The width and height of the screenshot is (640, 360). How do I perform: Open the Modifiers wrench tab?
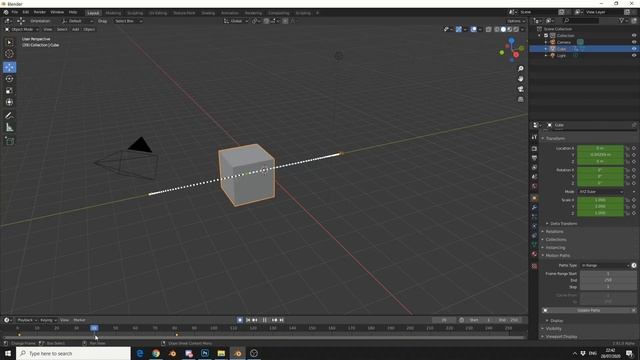click(534, 208)
